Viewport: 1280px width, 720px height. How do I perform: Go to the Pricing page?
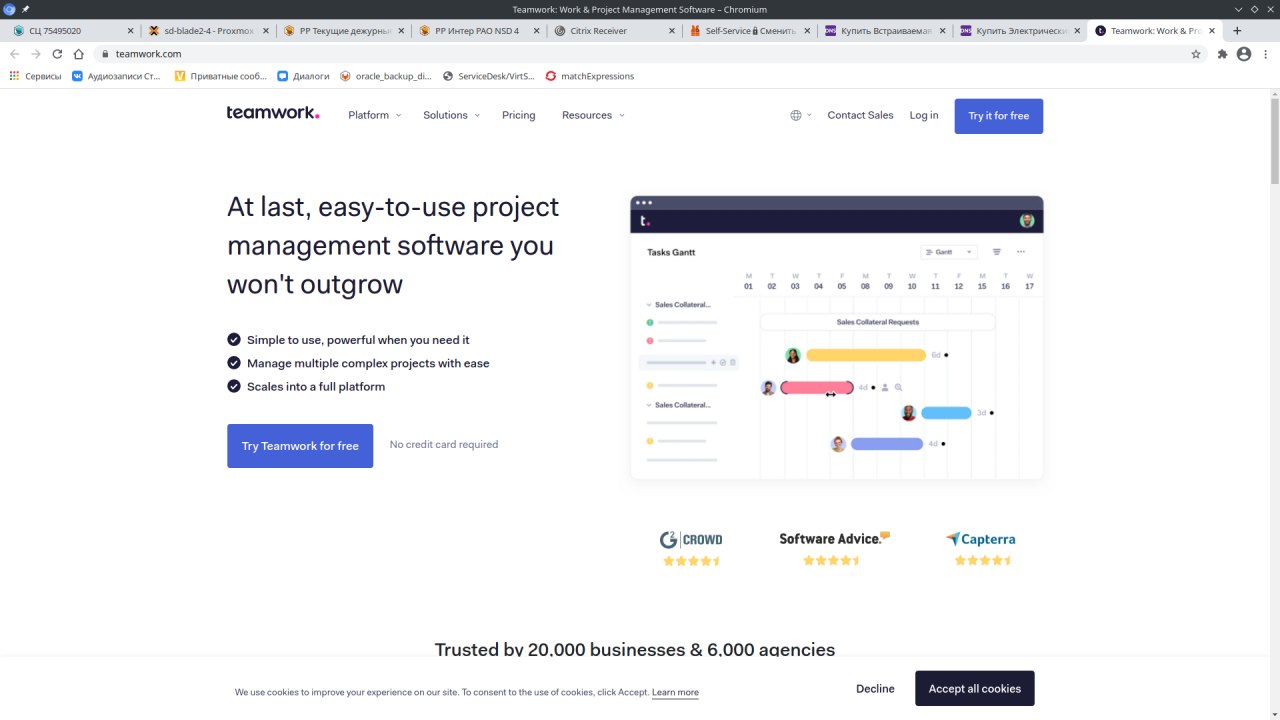point(518,115)
